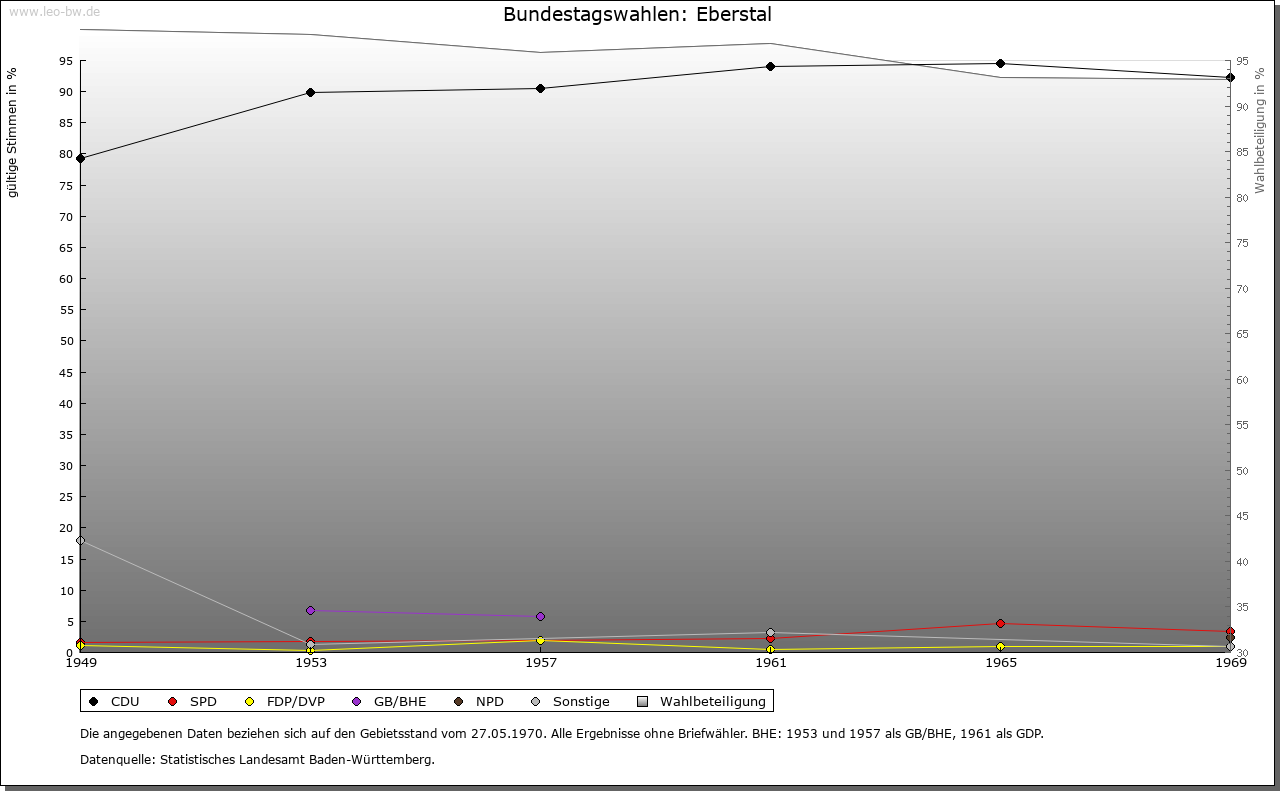This screenshot has width=1280, height=791.
Task: Click the GB/BHE purple legend marker
Action: coord(357,702)
